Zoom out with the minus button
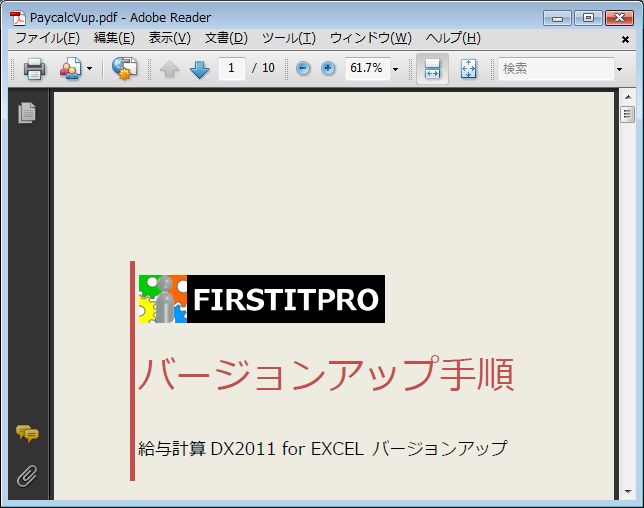Viewport: 644px width, 508px height. 303,68
